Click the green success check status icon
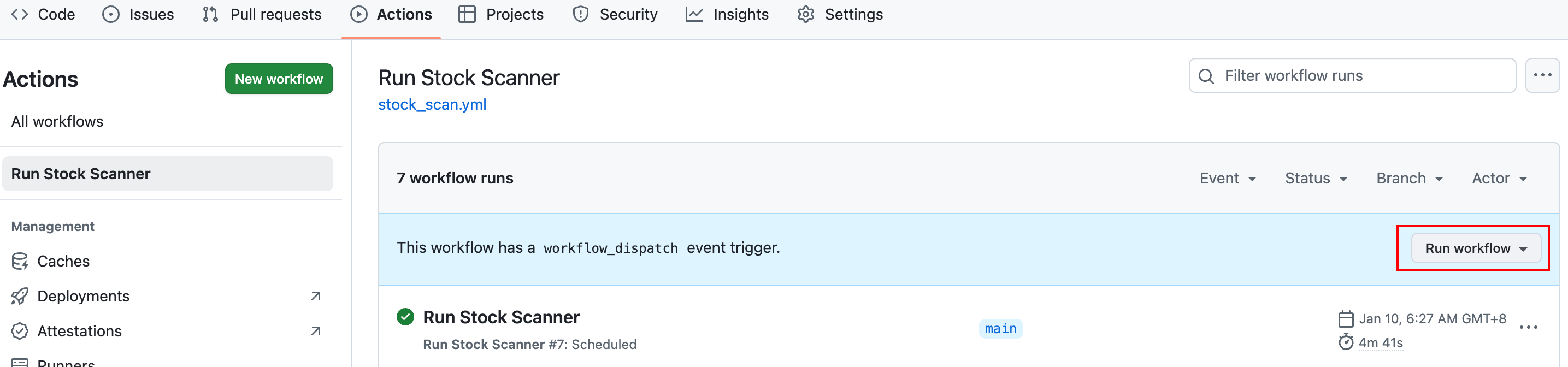Image resolution: width=1568 pixels, height=367 pixels. coord(405,317)
